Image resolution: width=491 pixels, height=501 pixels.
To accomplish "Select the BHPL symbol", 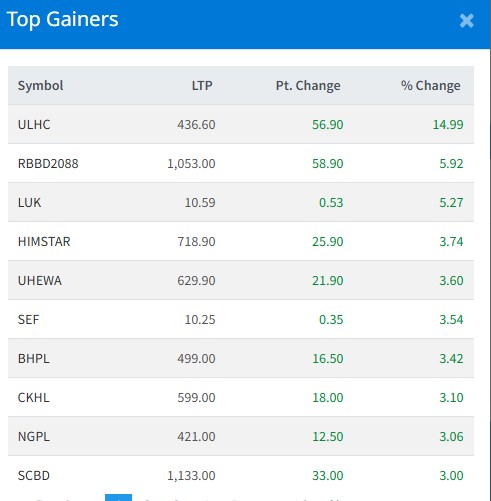I will click(34, 359).
